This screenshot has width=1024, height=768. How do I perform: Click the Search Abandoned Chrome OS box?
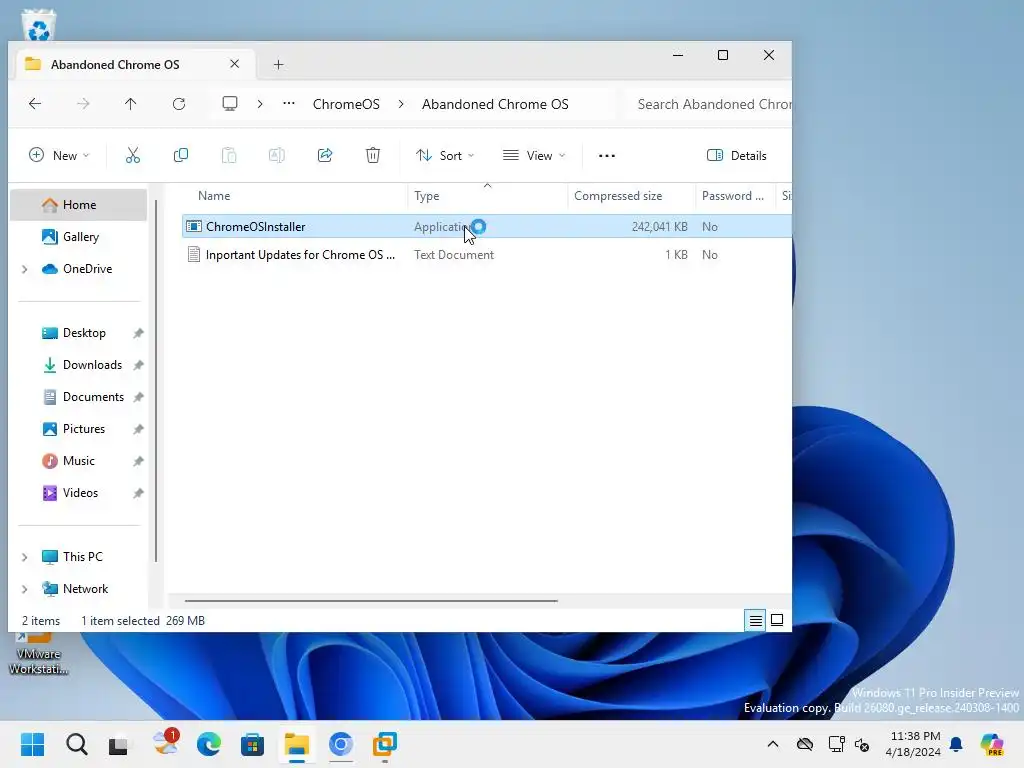pyautogui.click(x=709, y=104)
